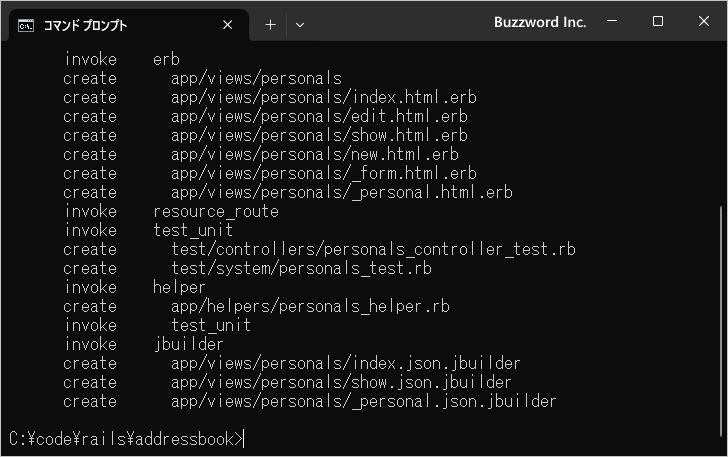This screenshot has height=457, width=728.
Task: Maximize the terminal window
Action: coord(657,21)
